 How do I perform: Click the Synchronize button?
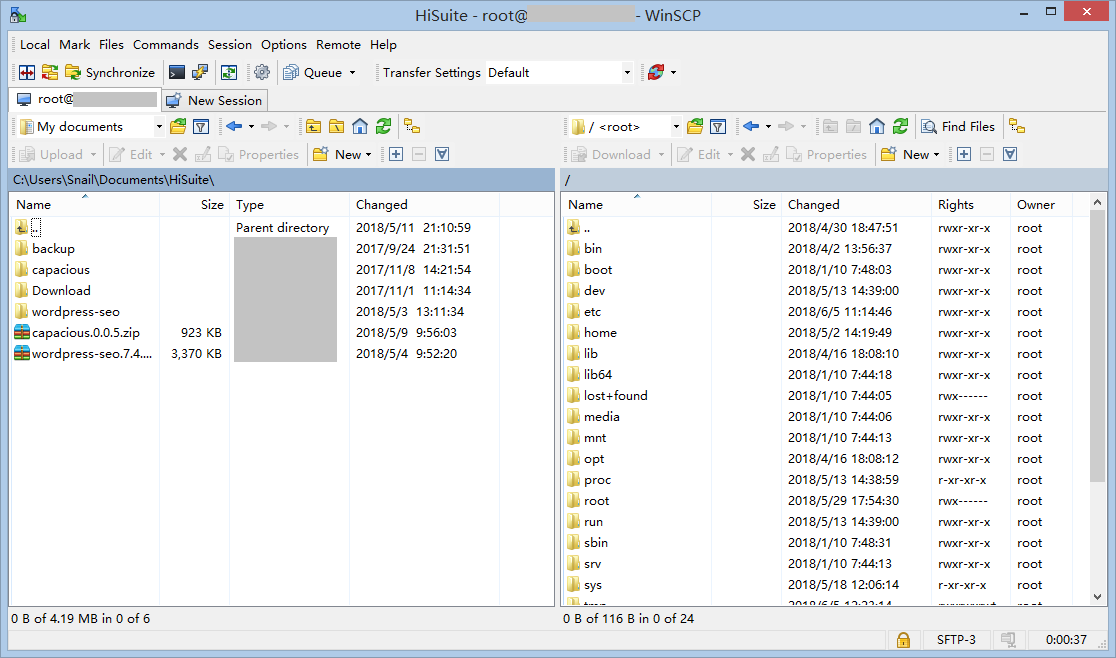pos(111,72)
